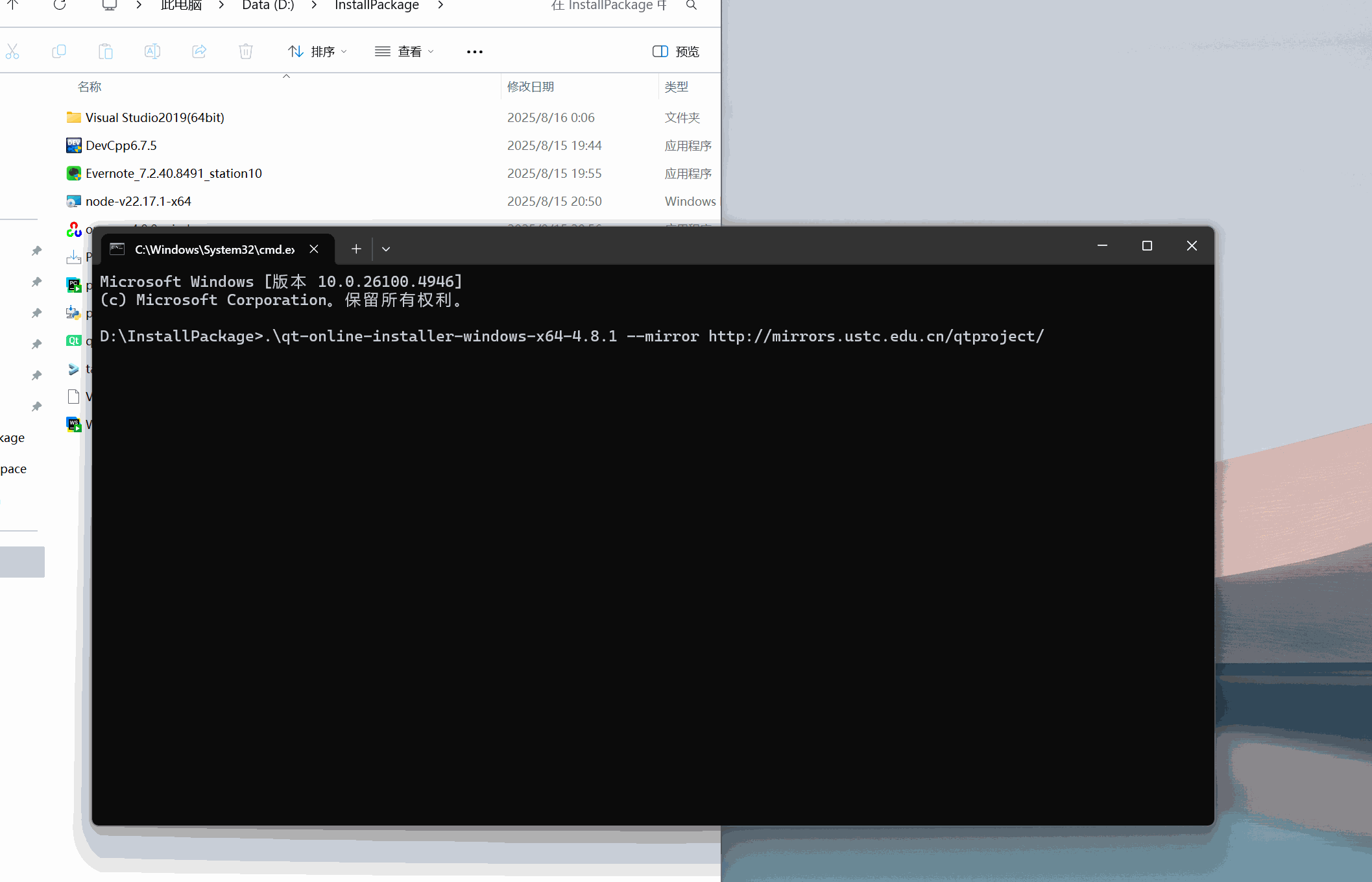Image resolution: width=1372 pixels, height=882 pixels.
Task: Expand chevron after InstallPackage breadcrumb
Action: click(440, 5)
